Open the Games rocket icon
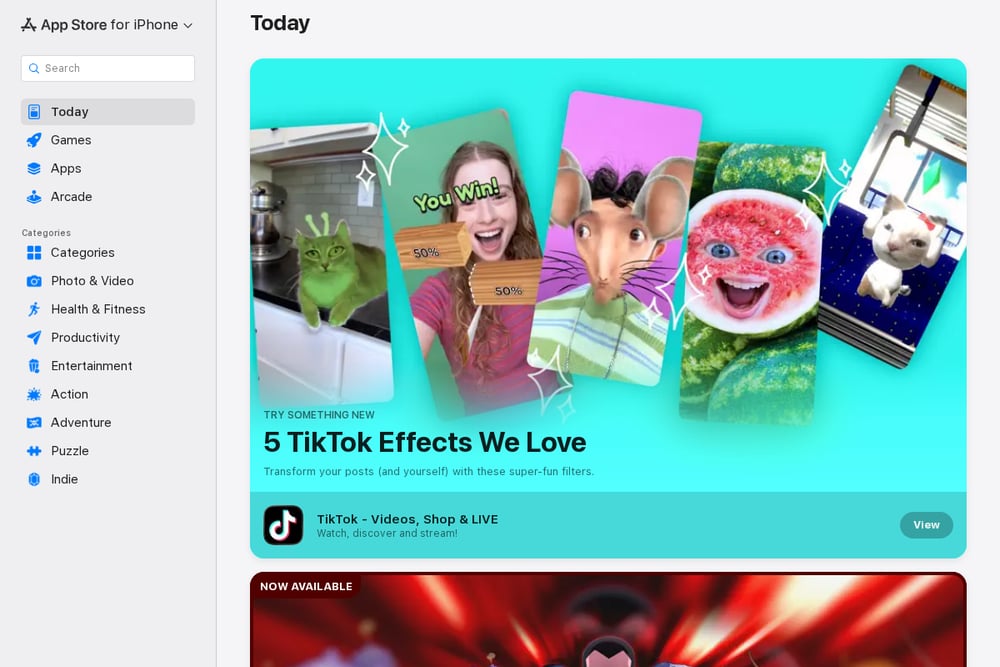This screenshot has width=1000, height=667. [34, 140]
